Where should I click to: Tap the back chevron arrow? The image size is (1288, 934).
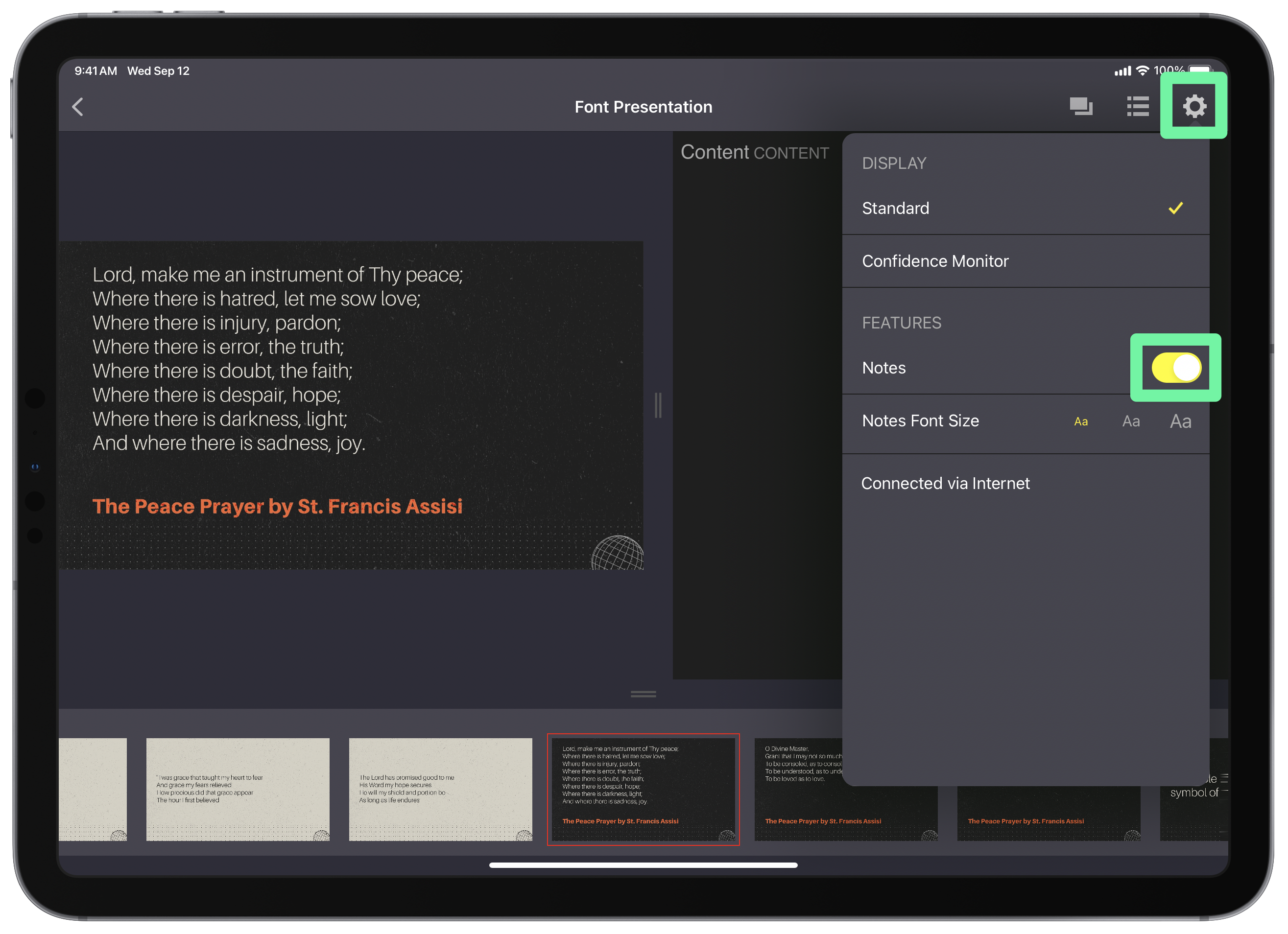coord(78,107)
